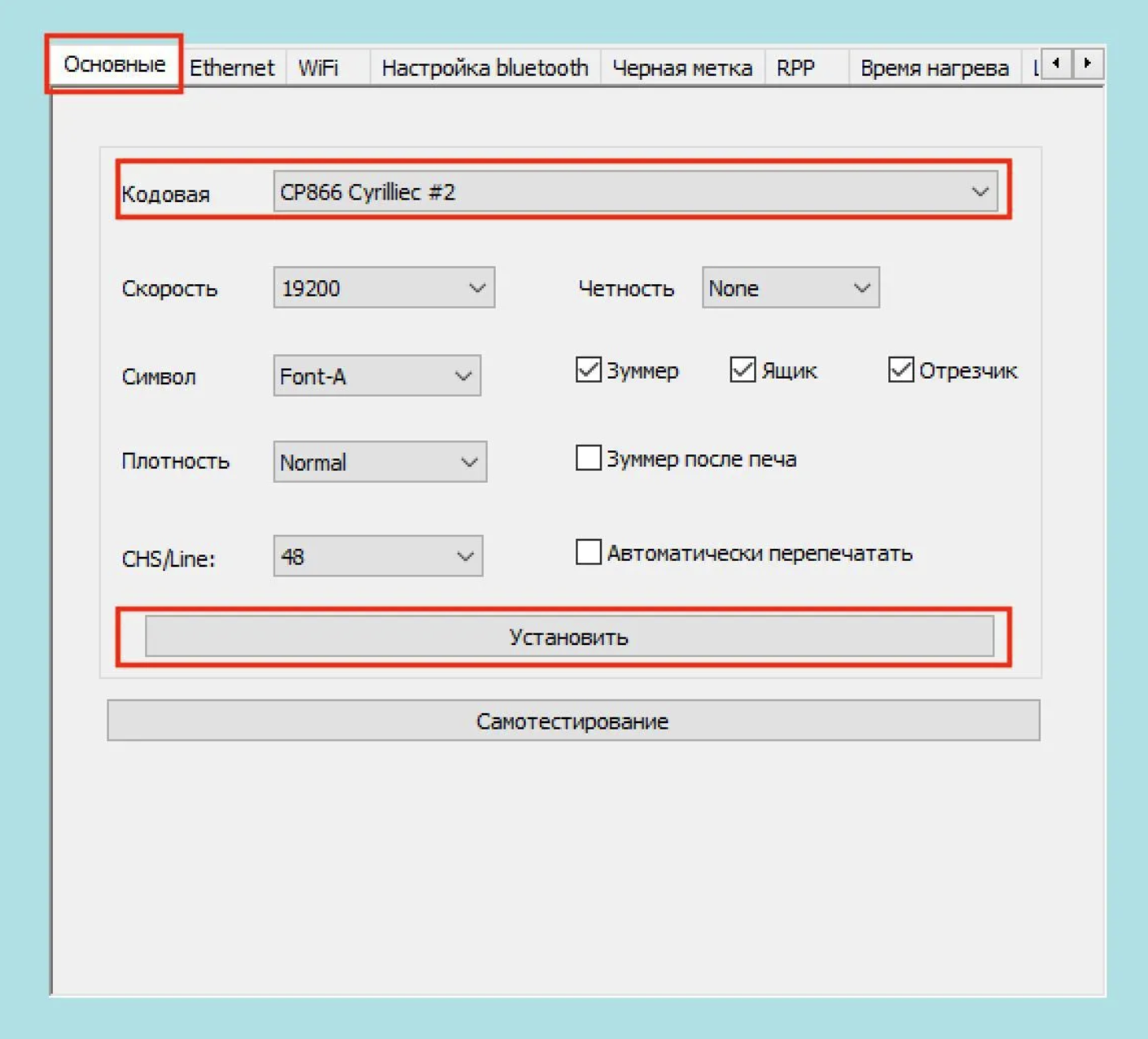The image size is (1148, 1039).
Task: Open the Основные tab
Action: pyautogui.click(x=114, y=64)
